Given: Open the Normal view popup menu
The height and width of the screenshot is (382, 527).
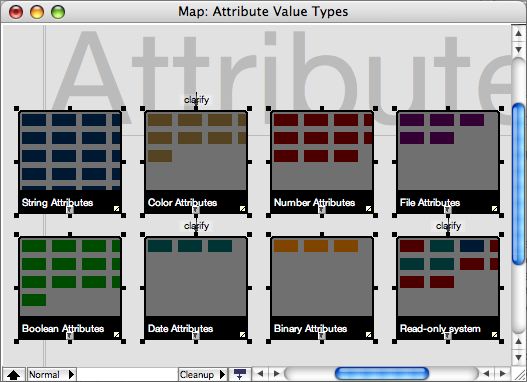Looking at the screenshot, I should 51,374.
